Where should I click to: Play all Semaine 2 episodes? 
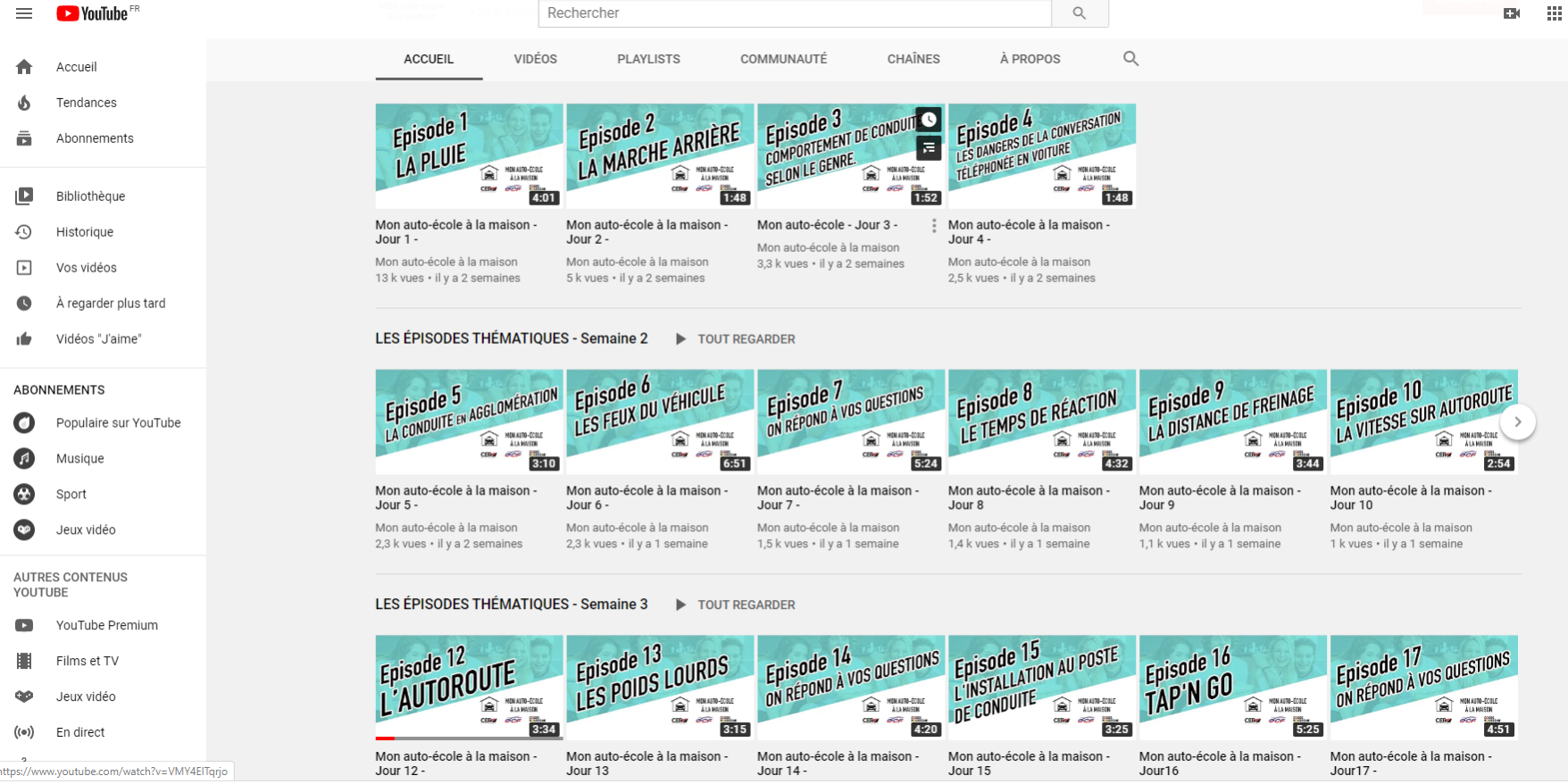click(x=736, y=339)
